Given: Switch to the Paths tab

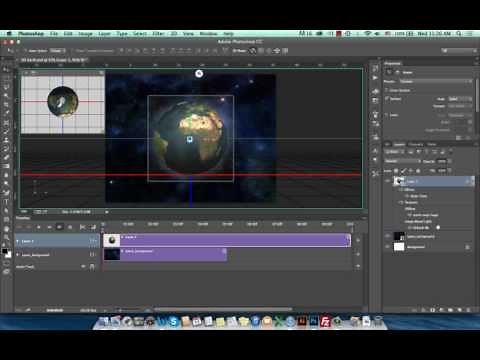Looking at the screenshot, I should pyautogui.click(x=432, y=144).
